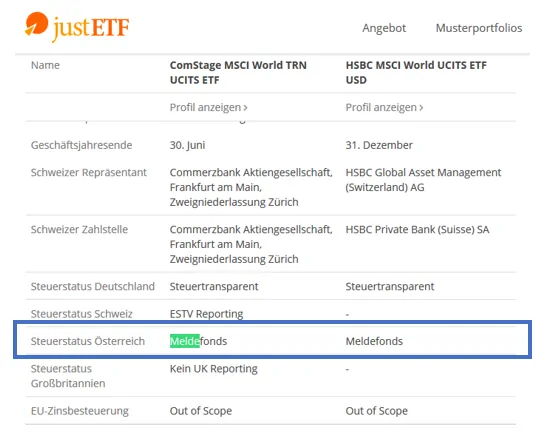Click the Steuerstatus Österreich row label
This screenshot has height=443, width=544.
[87, 341]
